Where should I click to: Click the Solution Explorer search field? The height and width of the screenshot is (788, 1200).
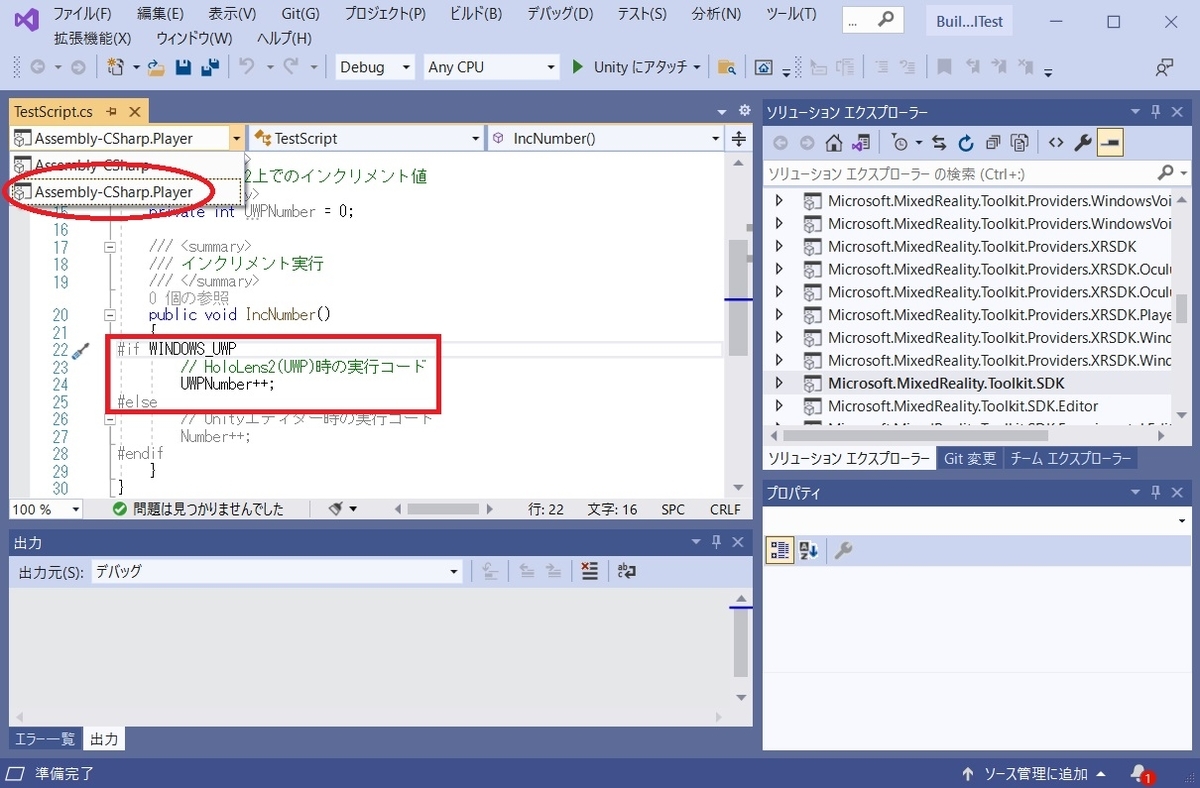960,174
